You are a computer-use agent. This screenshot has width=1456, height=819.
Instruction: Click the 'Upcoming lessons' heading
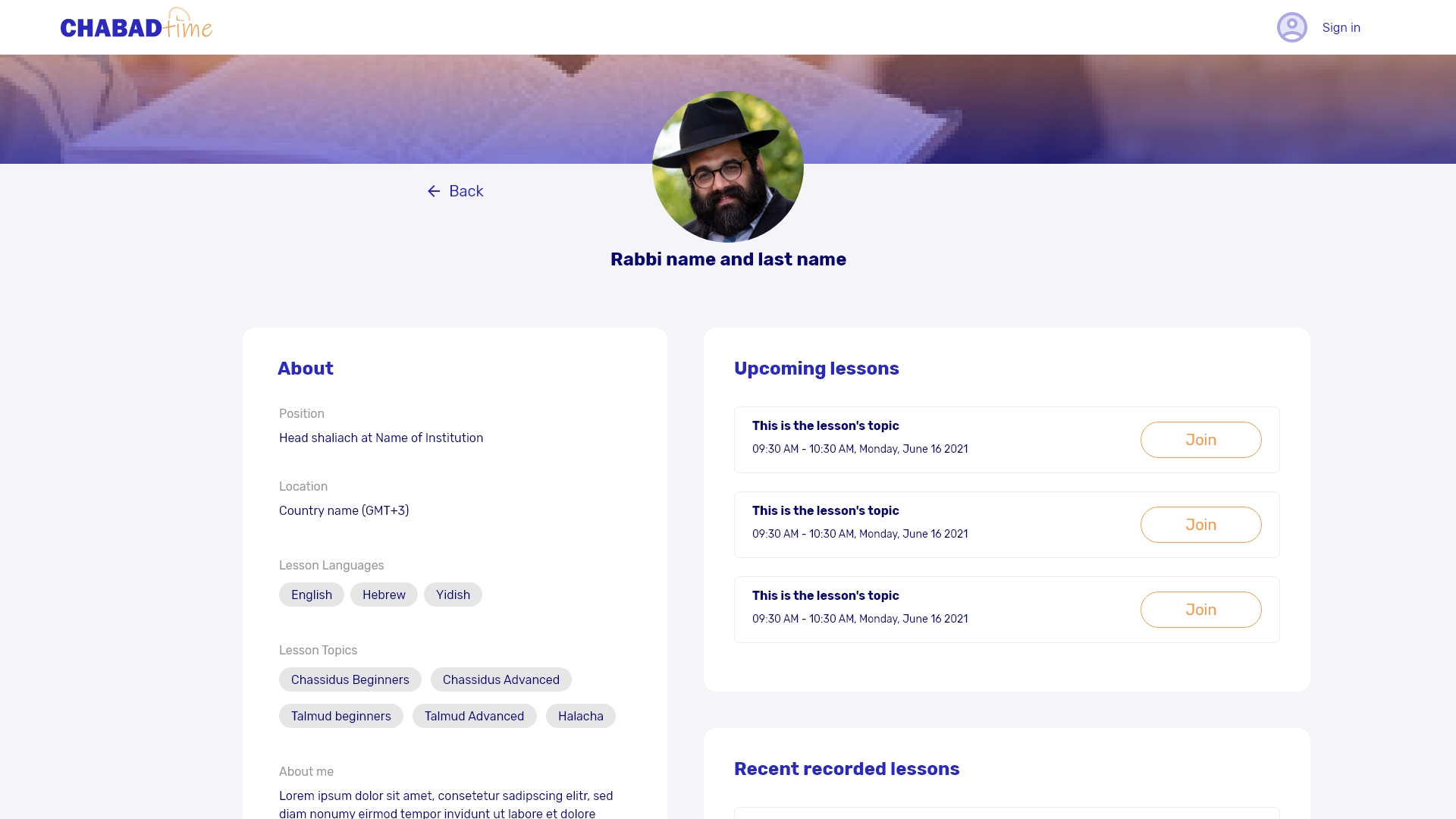pos(817,369)
